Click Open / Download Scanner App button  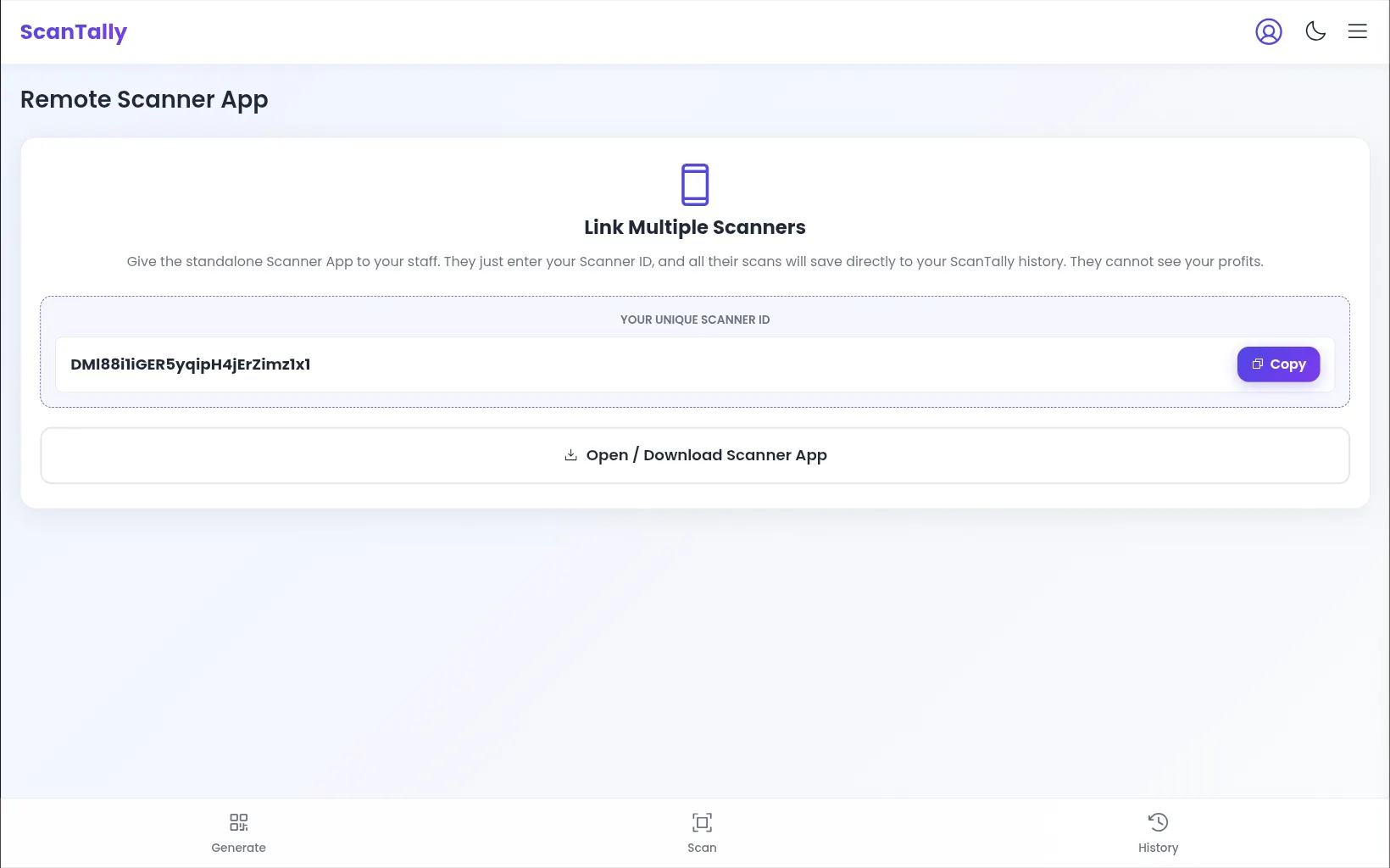pyautogui.click(x=695, y=455)
